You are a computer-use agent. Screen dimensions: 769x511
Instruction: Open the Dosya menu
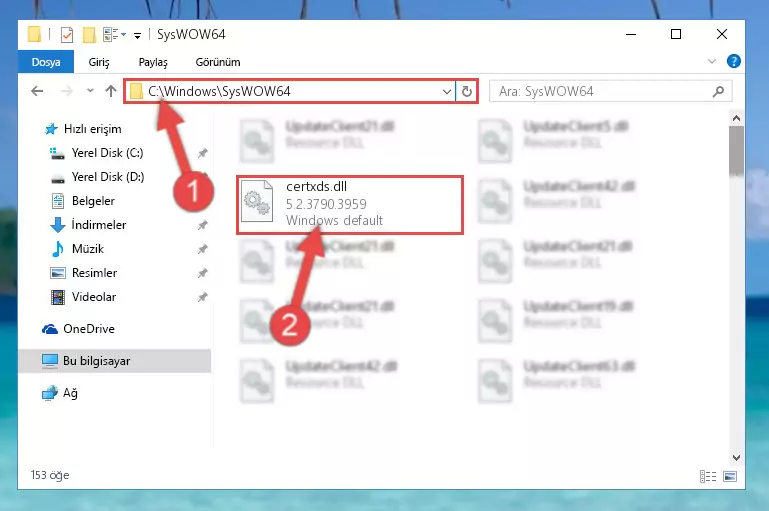[46, 62]
